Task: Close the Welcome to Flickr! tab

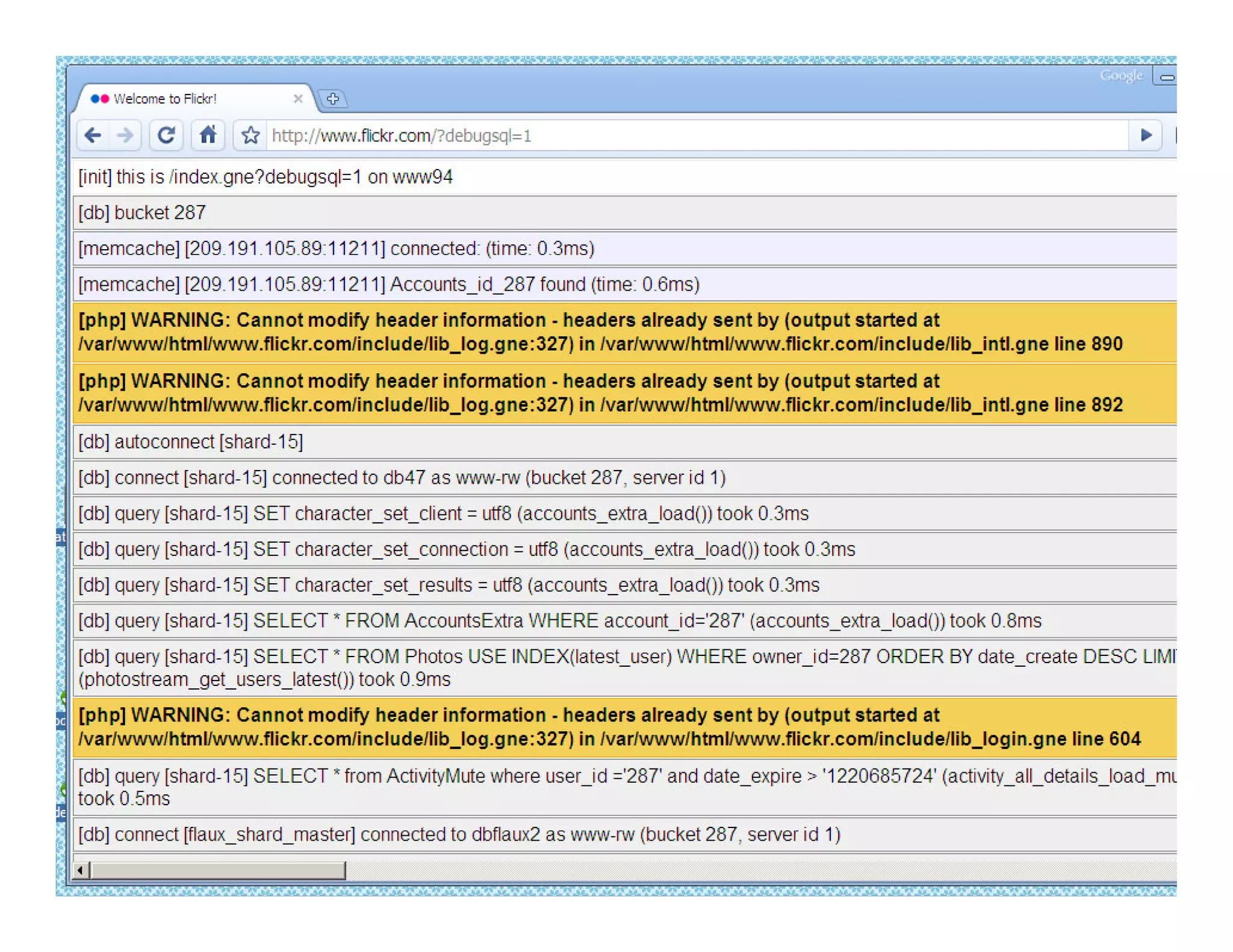Action: click(x=297, y=99)
